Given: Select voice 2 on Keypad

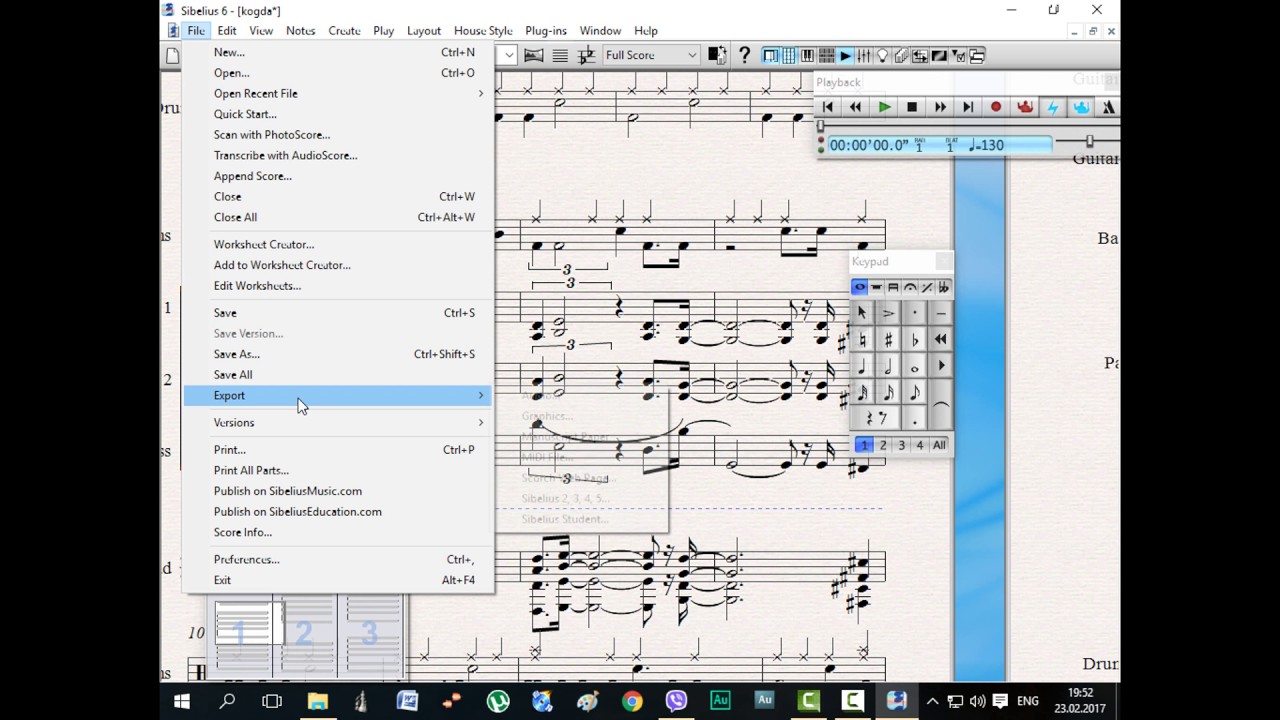Looking at the screenshot, I should click(x=883, y=445).
